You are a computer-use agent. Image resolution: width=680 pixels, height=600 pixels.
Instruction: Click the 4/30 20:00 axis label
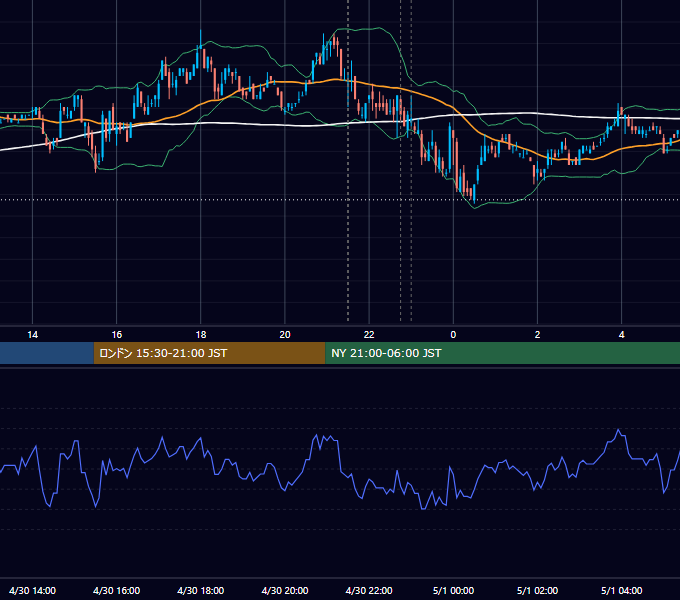click(285, 590)
